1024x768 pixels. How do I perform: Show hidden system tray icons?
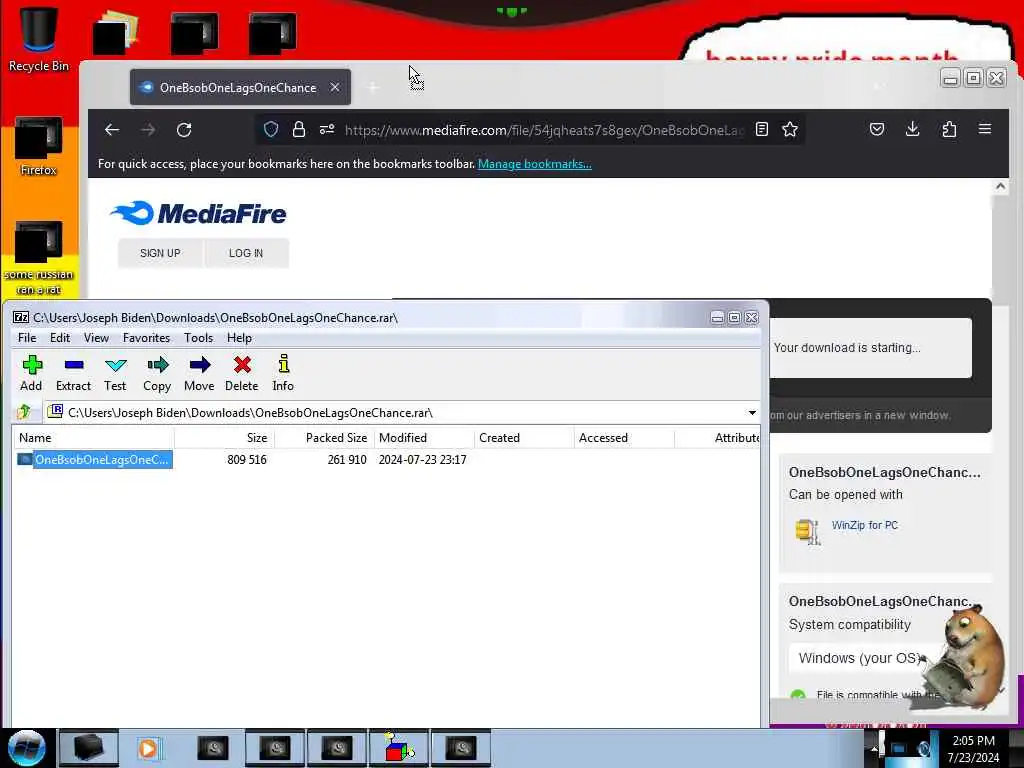point(874,749)
